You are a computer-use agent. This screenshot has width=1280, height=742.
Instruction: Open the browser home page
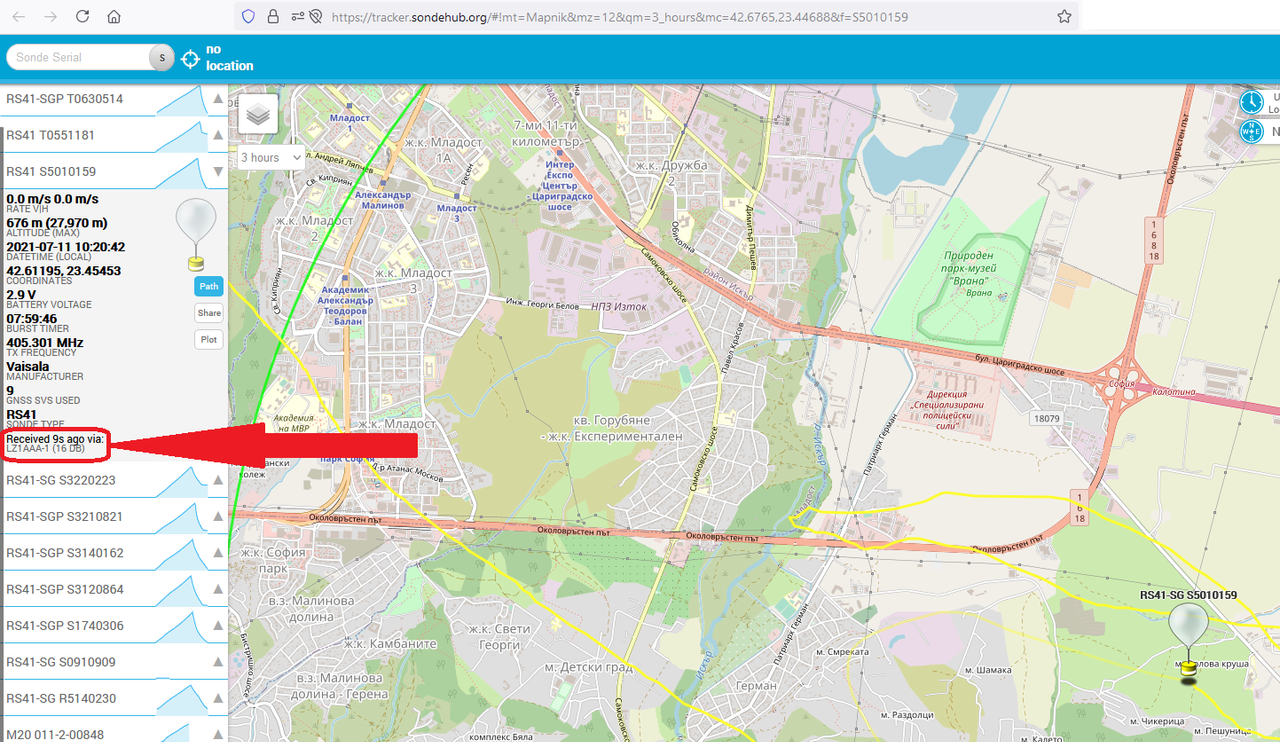(114, 17)
